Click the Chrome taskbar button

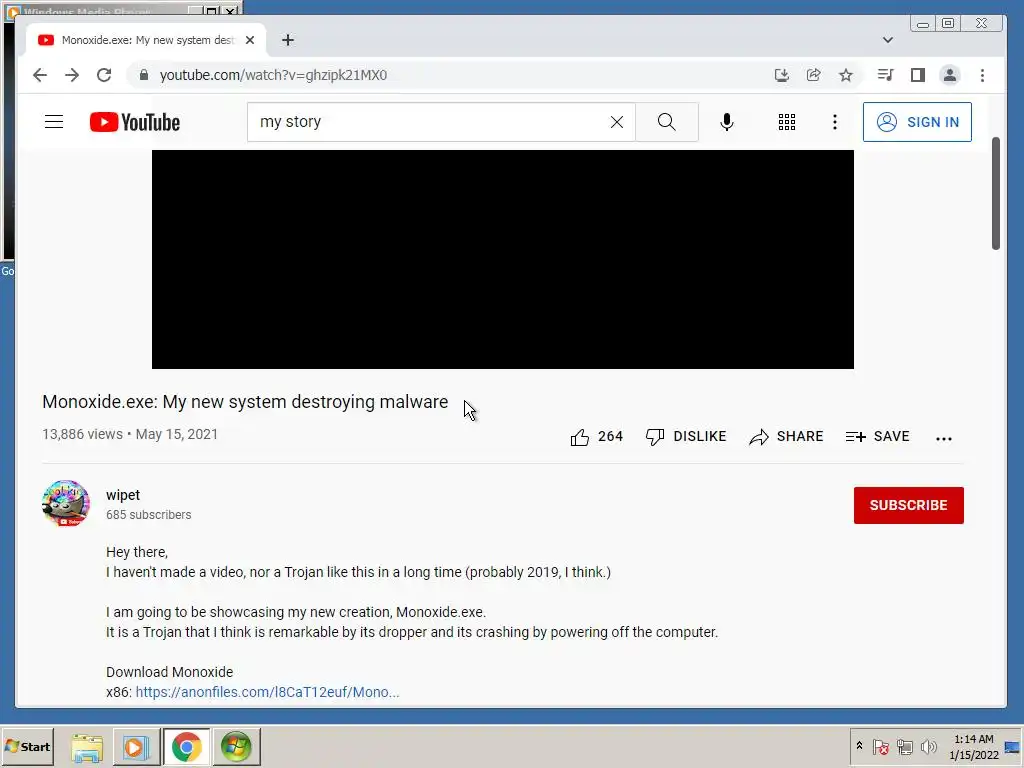tap(187, 746)
